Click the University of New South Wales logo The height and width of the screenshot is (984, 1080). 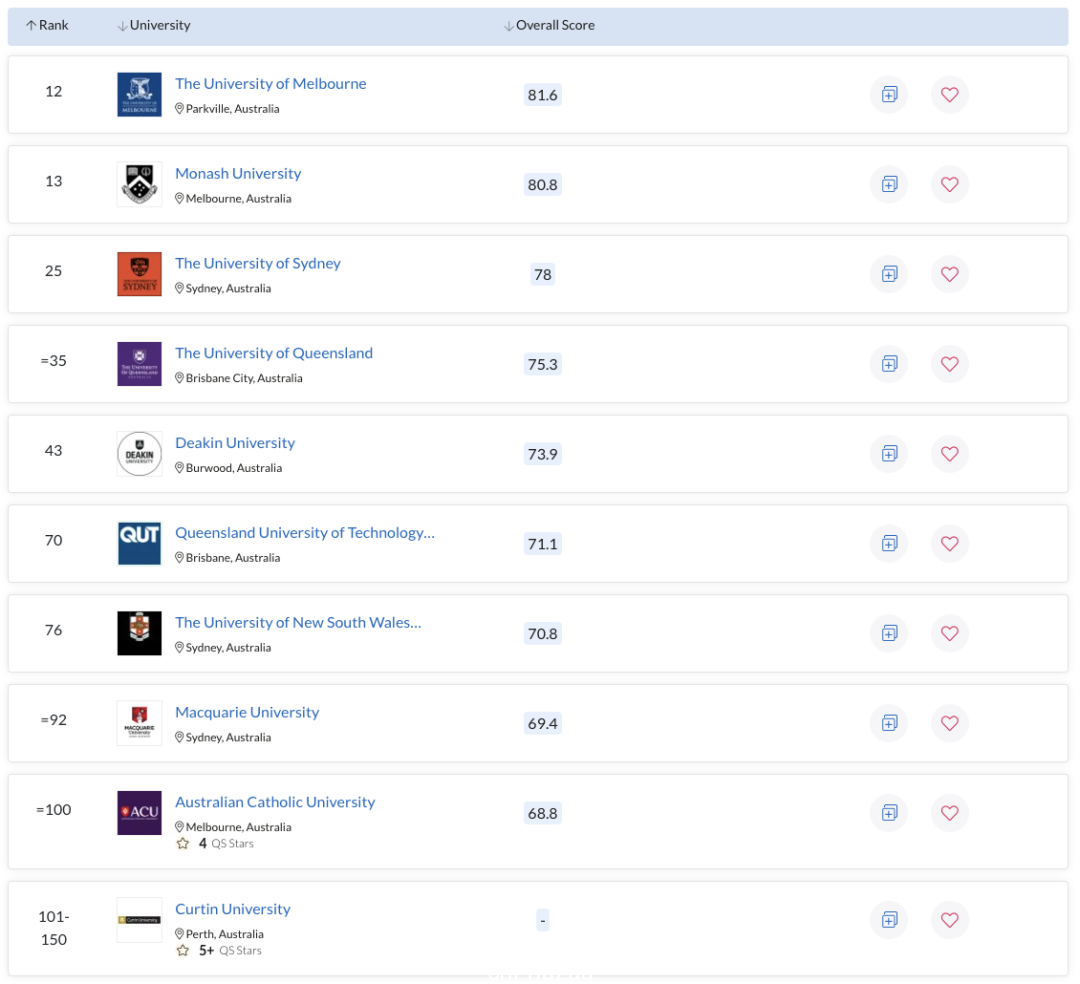(139, 633)
